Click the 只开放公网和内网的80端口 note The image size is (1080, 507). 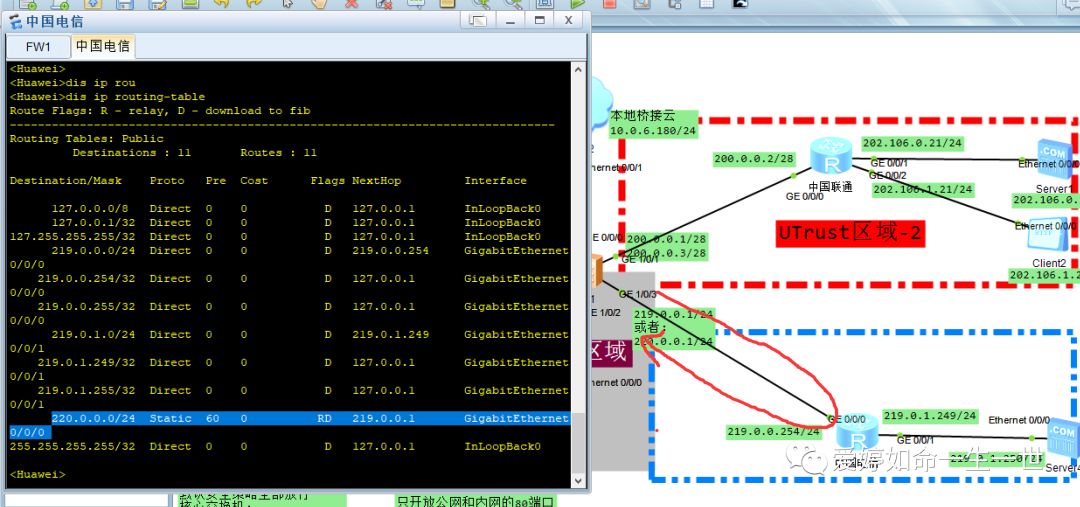[x=475, y=501]
